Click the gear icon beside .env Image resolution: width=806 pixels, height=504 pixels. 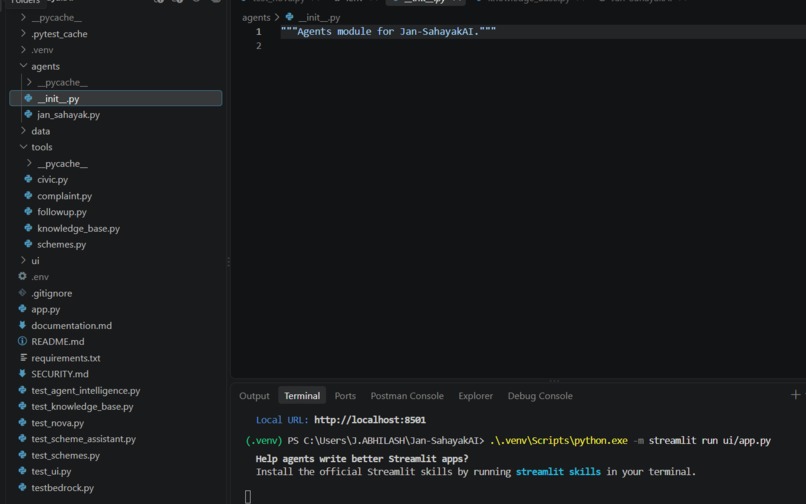coord(22,276)
